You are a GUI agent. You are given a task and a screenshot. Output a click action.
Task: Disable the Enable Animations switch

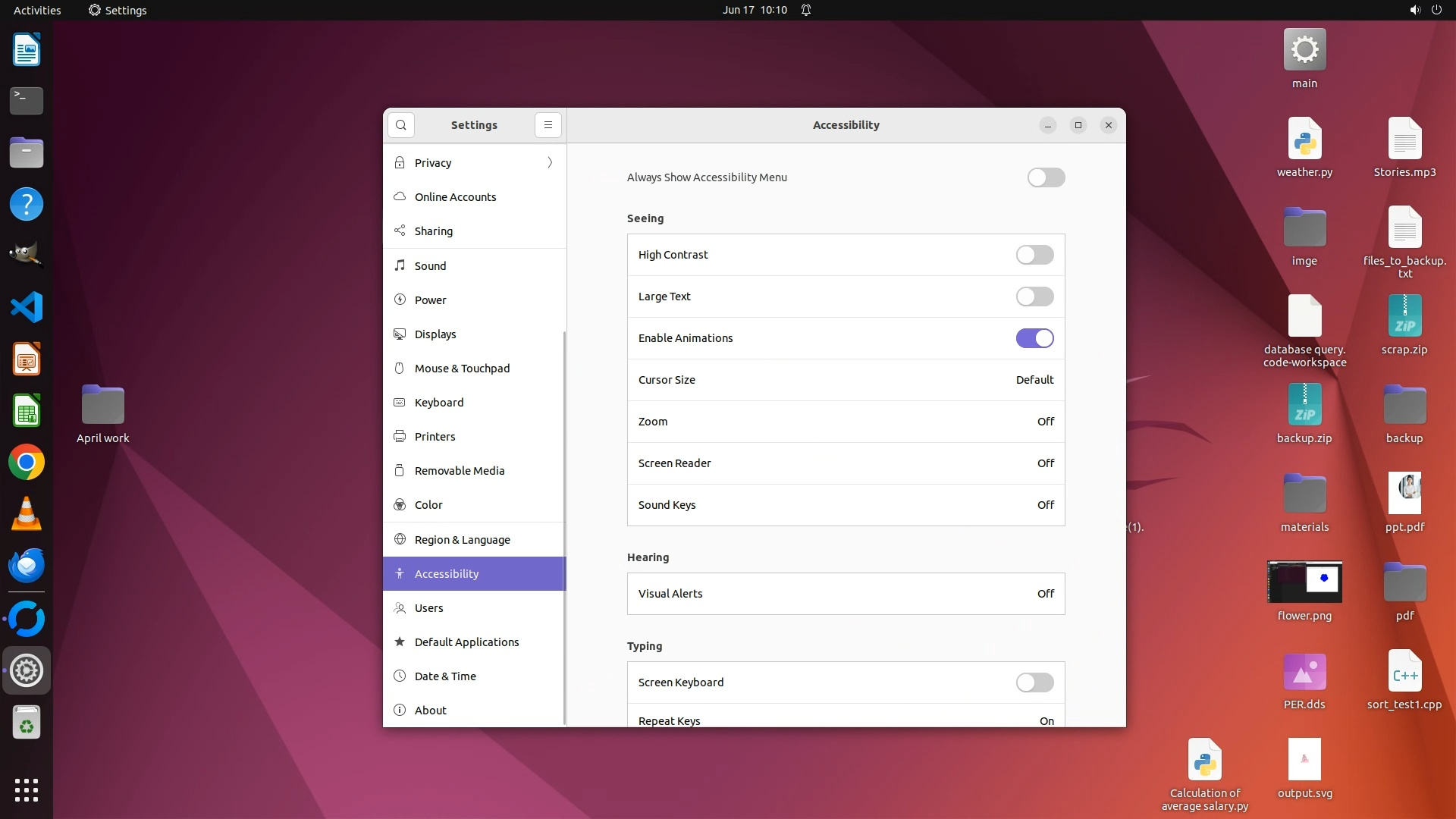point(1034,338)
